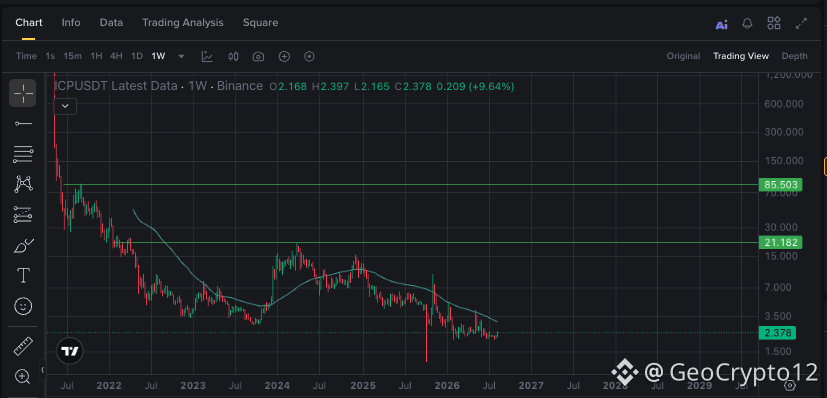
Task: Select the 1W timeframe
Action: click(x=158, y=56)
